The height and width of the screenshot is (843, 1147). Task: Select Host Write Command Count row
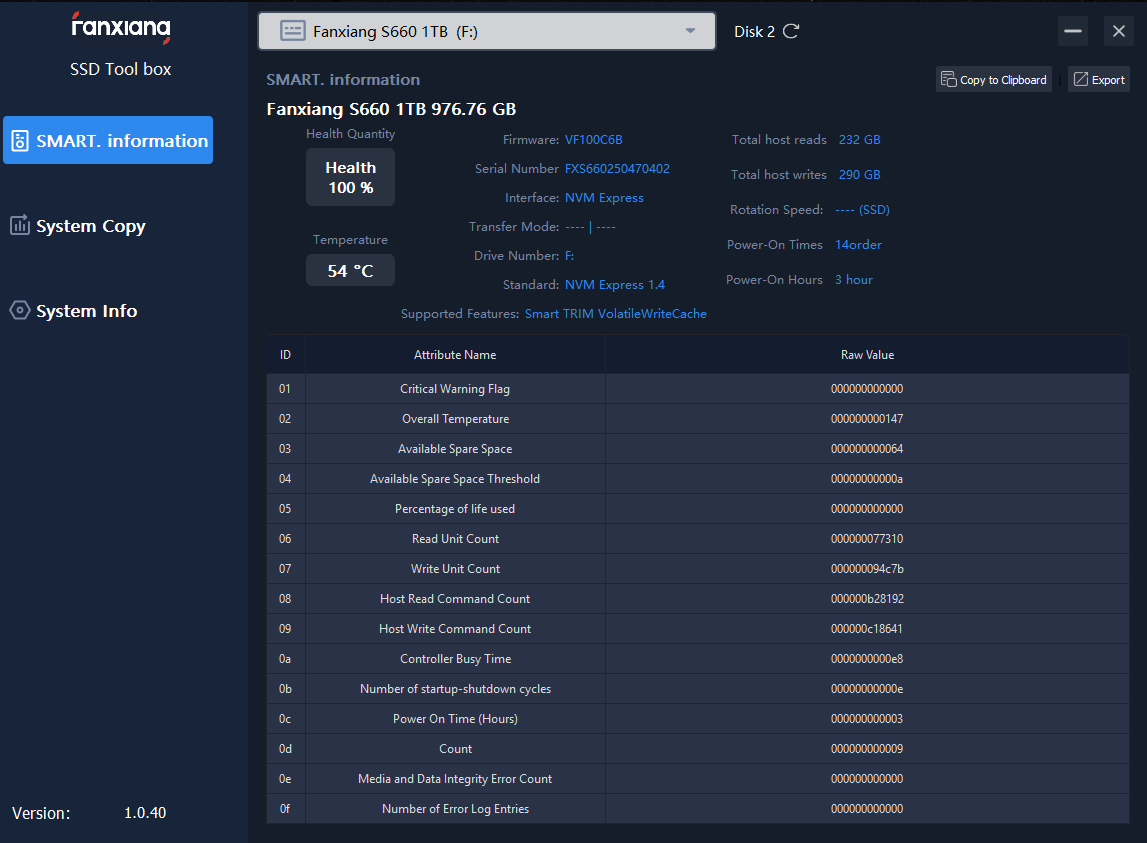click(x=698, y=629)
